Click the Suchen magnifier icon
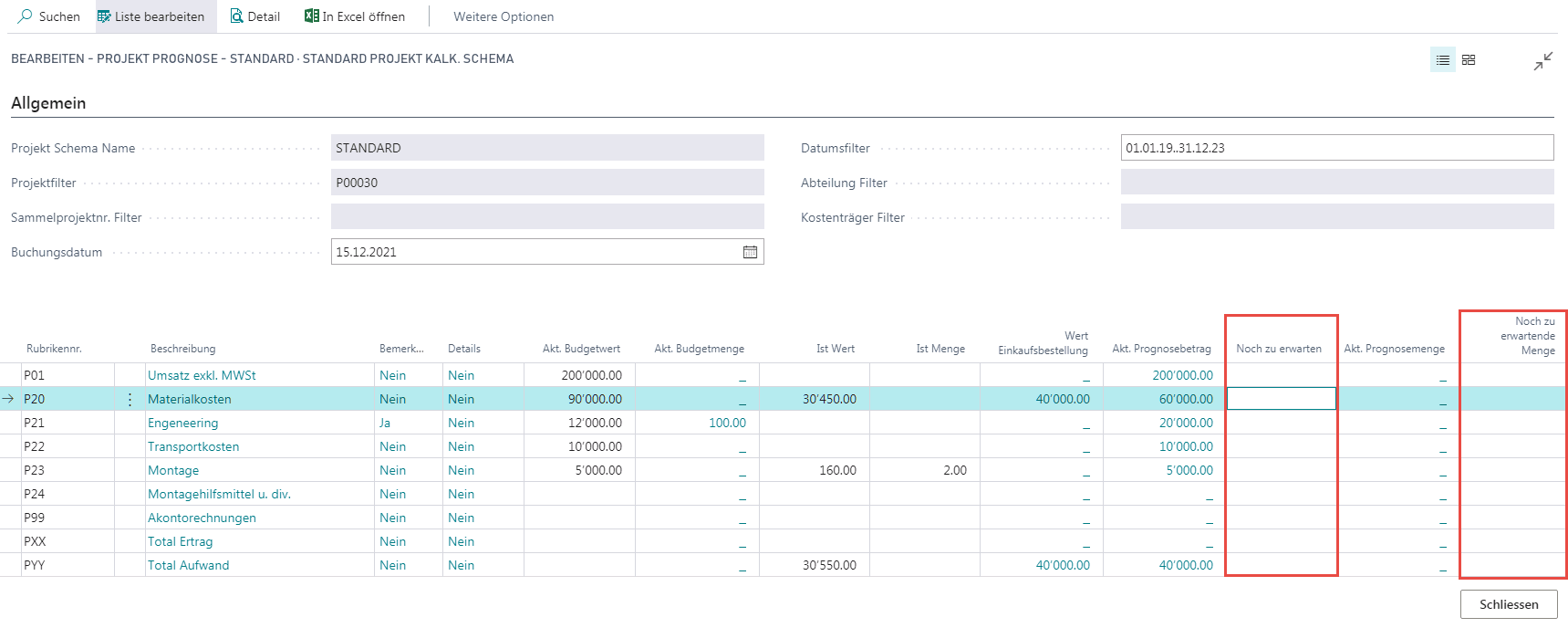This screenshot has width=1568, height=628. [25, 16]
